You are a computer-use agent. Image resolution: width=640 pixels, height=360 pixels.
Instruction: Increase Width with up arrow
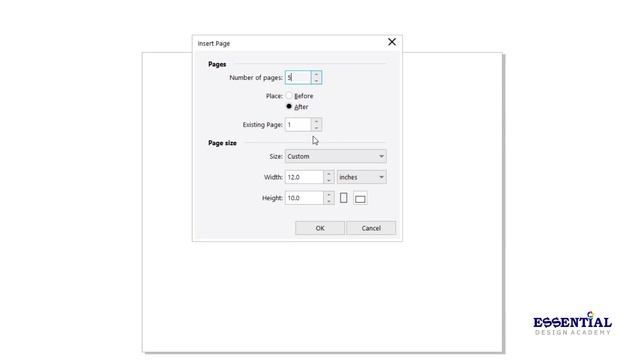pyautogui.click(x=329, y=174)
